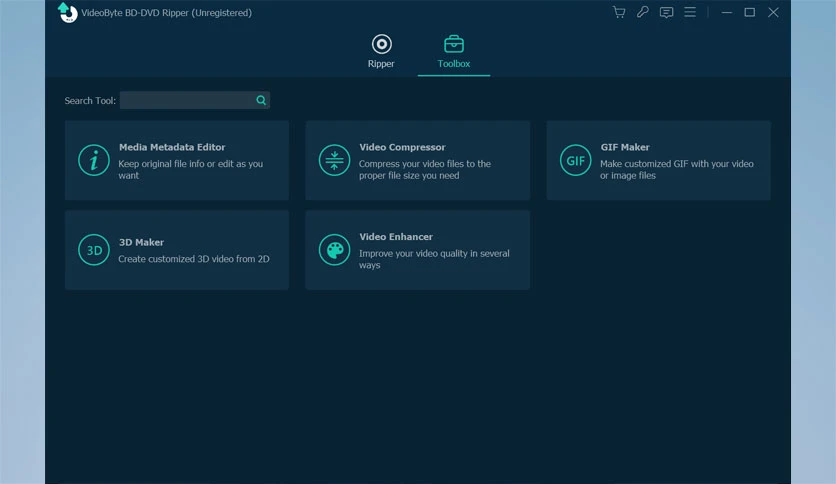Open Video Compressor title

pyautogui.click(x=402, y=147)
